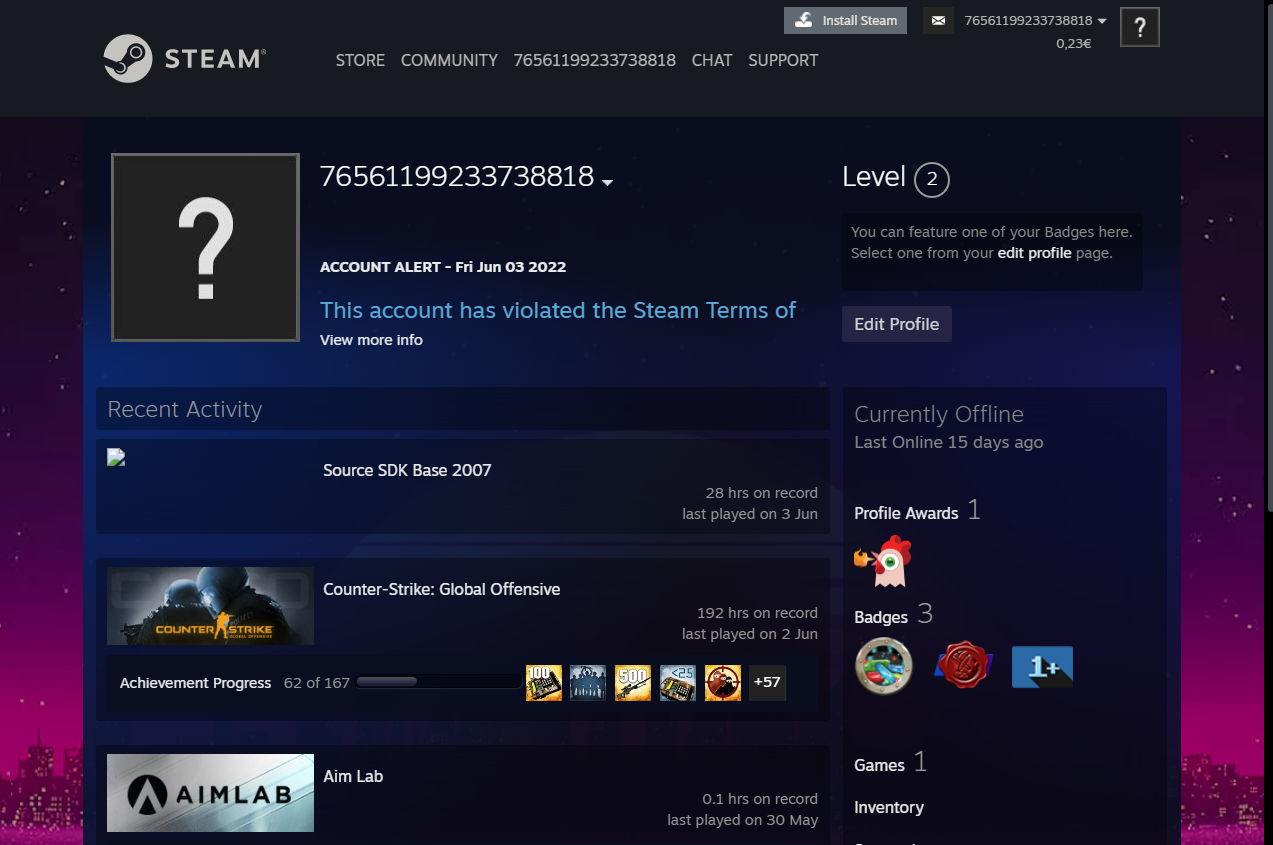Image resolution: width=1273 pixels, height=845 pixels.
Task: Open the 100 kills achievement icon
Action: pos(544,683)
